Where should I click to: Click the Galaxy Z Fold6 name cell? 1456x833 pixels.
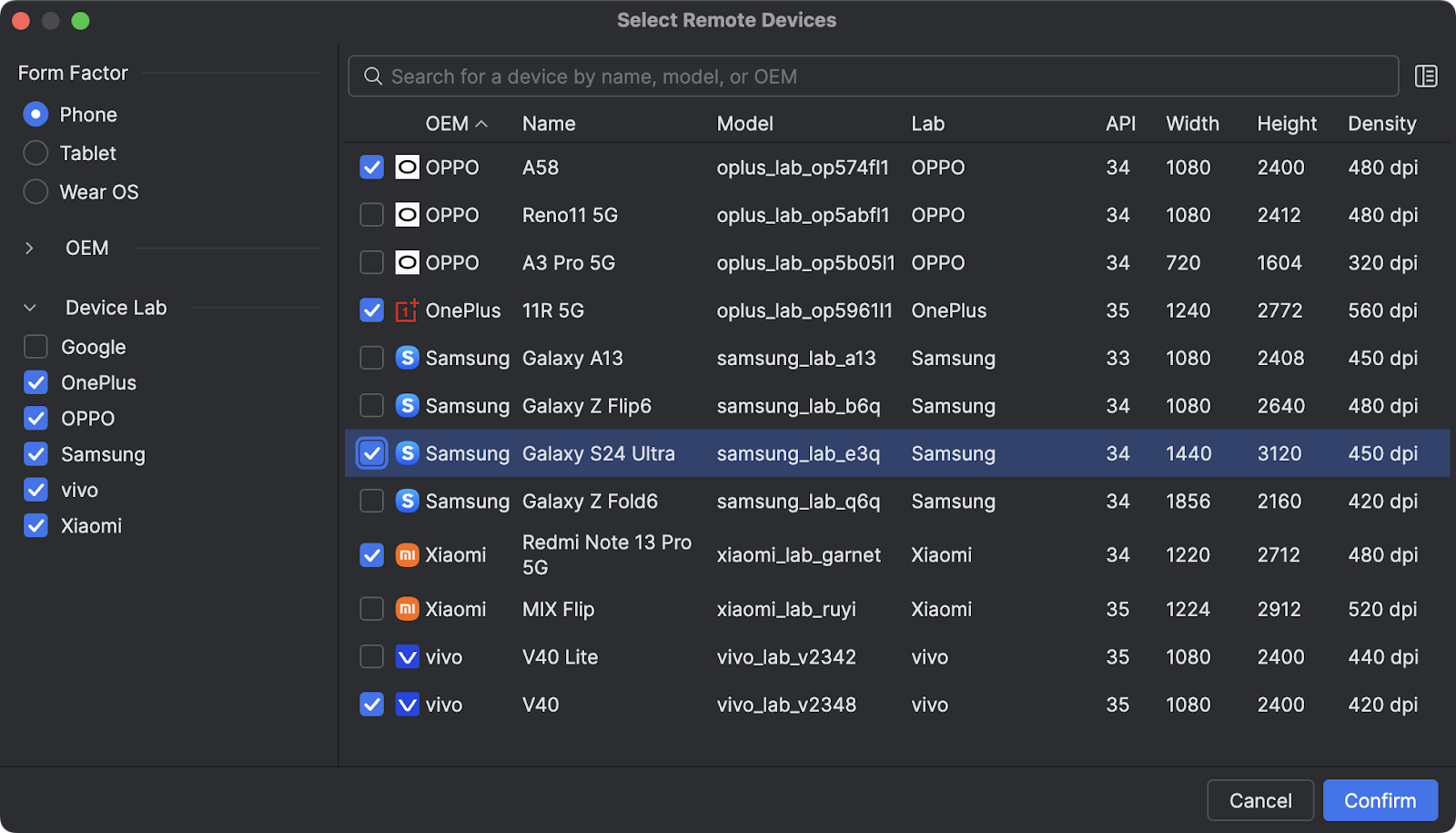[590, 502]
